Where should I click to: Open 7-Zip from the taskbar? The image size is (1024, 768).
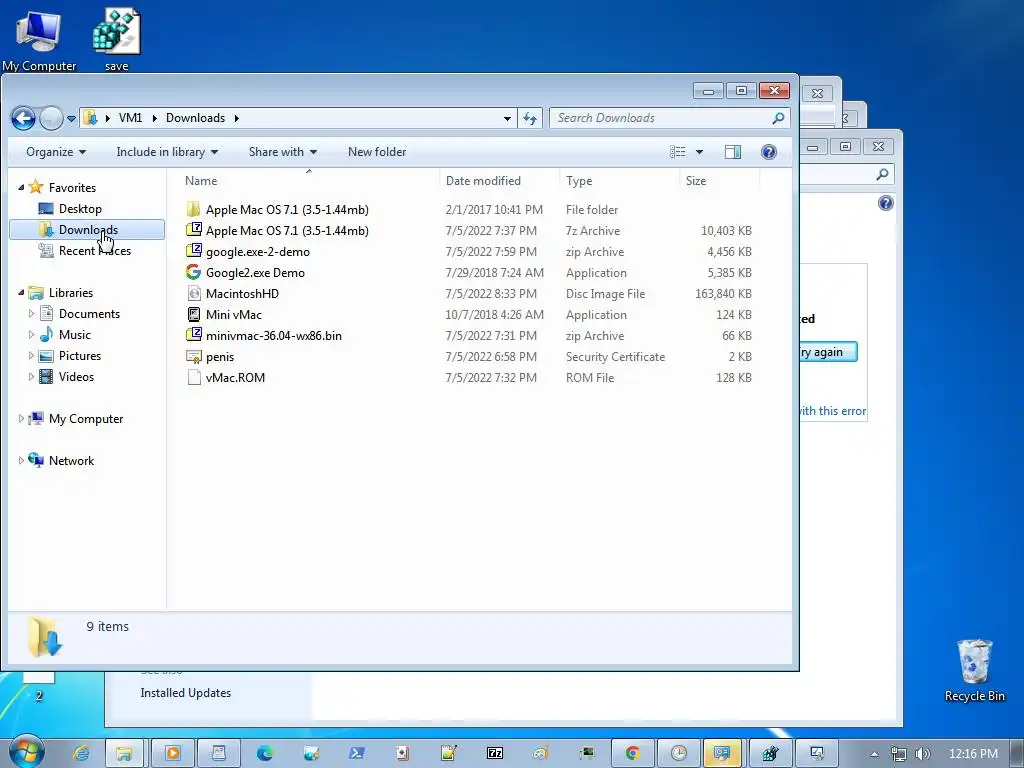point(494,753)
